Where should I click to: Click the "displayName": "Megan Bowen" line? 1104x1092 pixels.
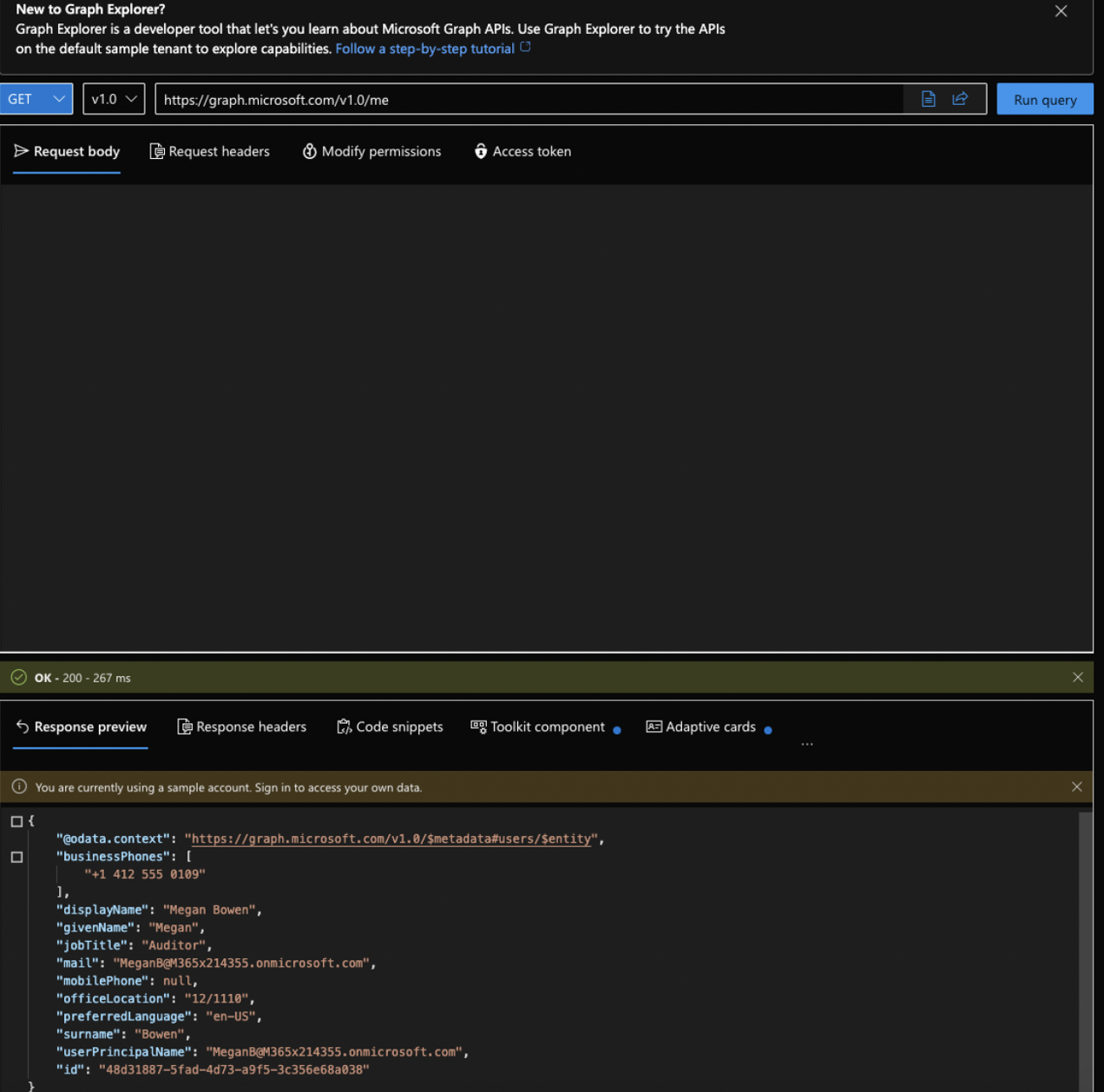[159, 910]
